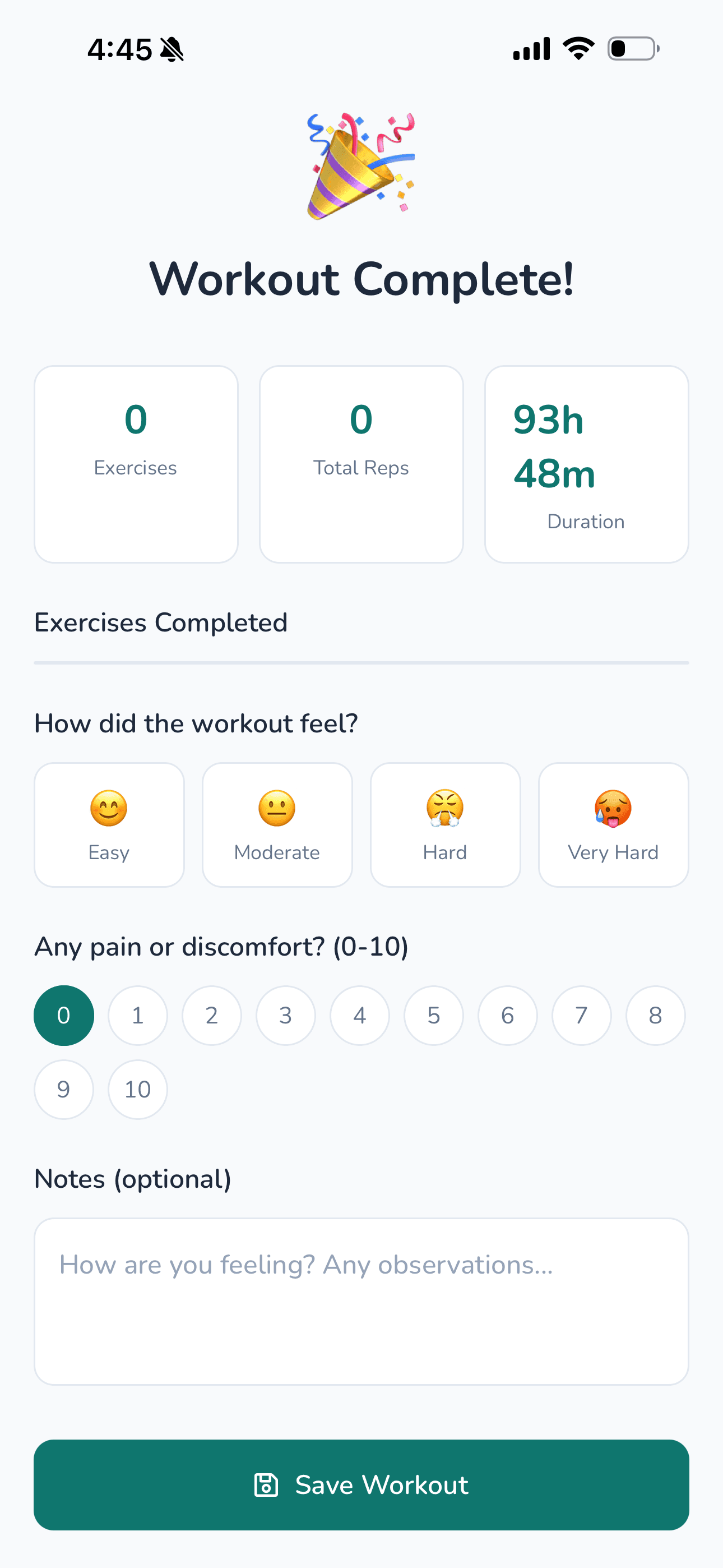Tap the Wi-Fi status bar icon
The image size is (723, 1568).
pyautogui.click(x=578, y=49)
